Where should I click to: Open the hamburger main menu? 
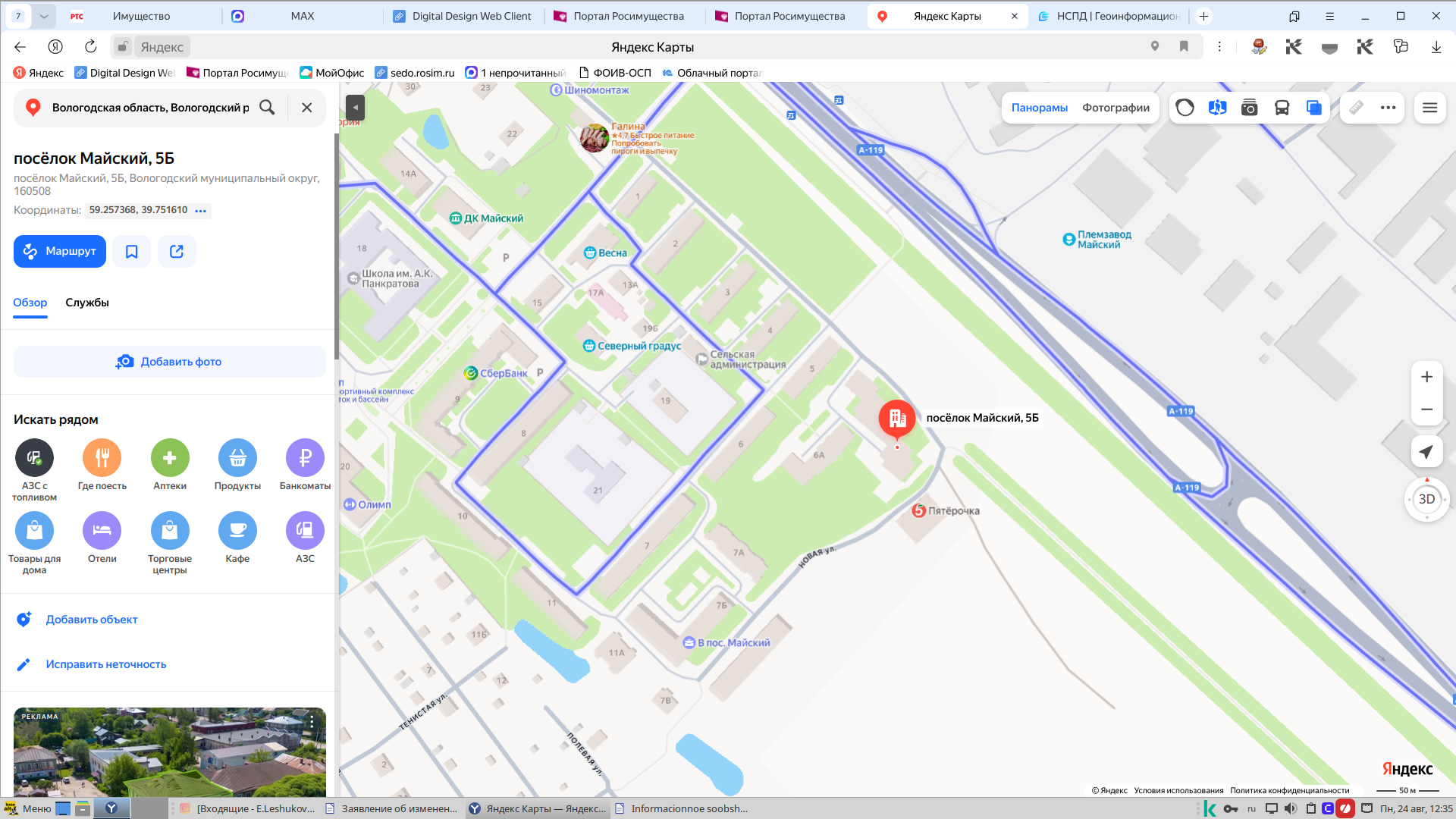[1429, 108]
